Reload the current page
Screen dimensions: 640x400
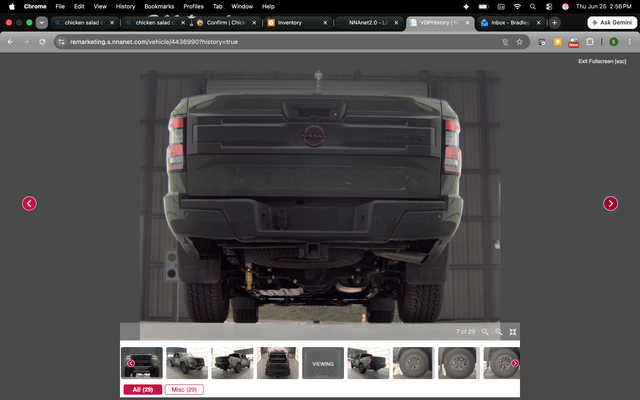click(x=42, y=42)
